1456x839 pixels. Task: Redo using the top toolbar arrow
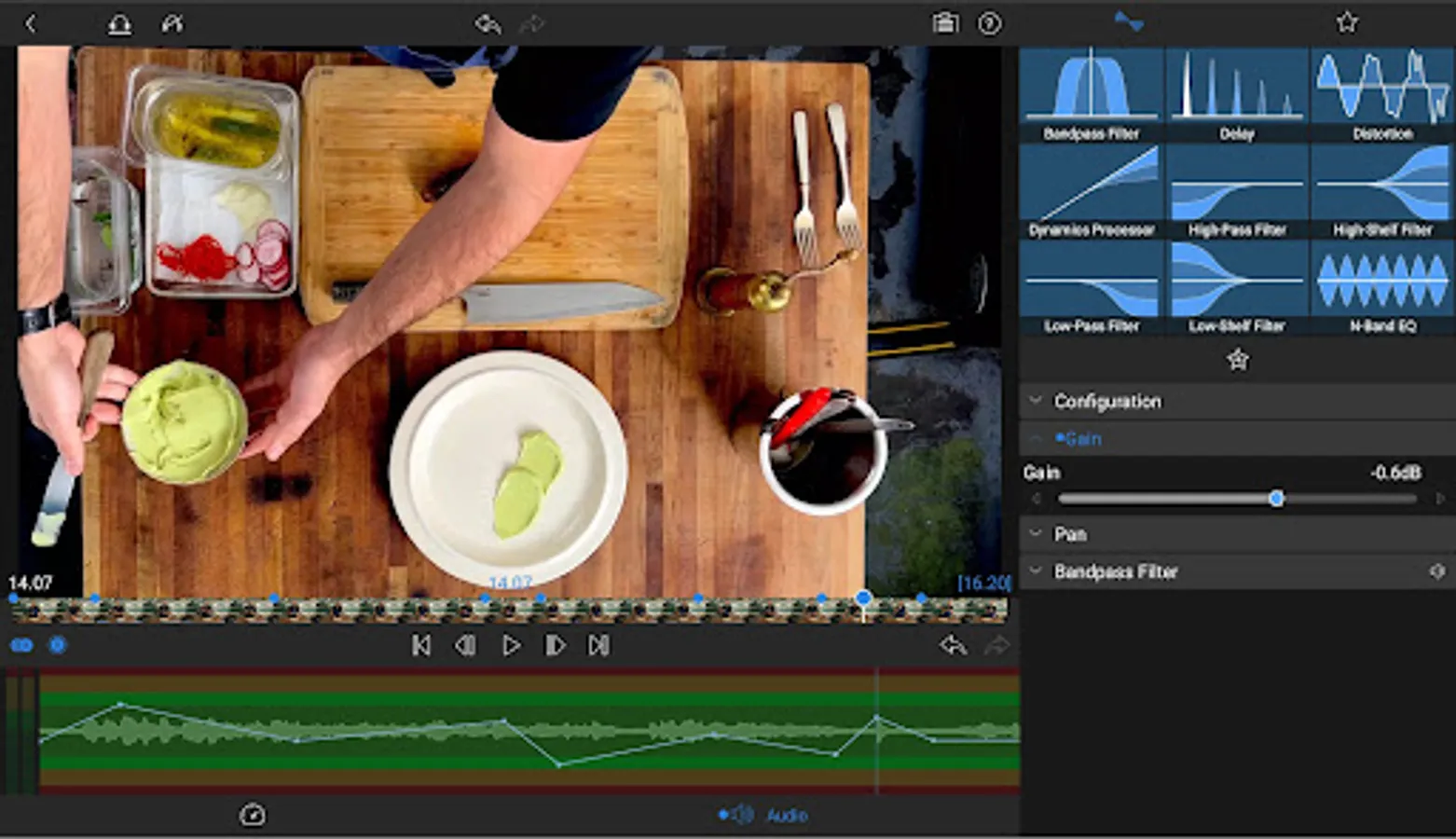[x=532, y=23]
